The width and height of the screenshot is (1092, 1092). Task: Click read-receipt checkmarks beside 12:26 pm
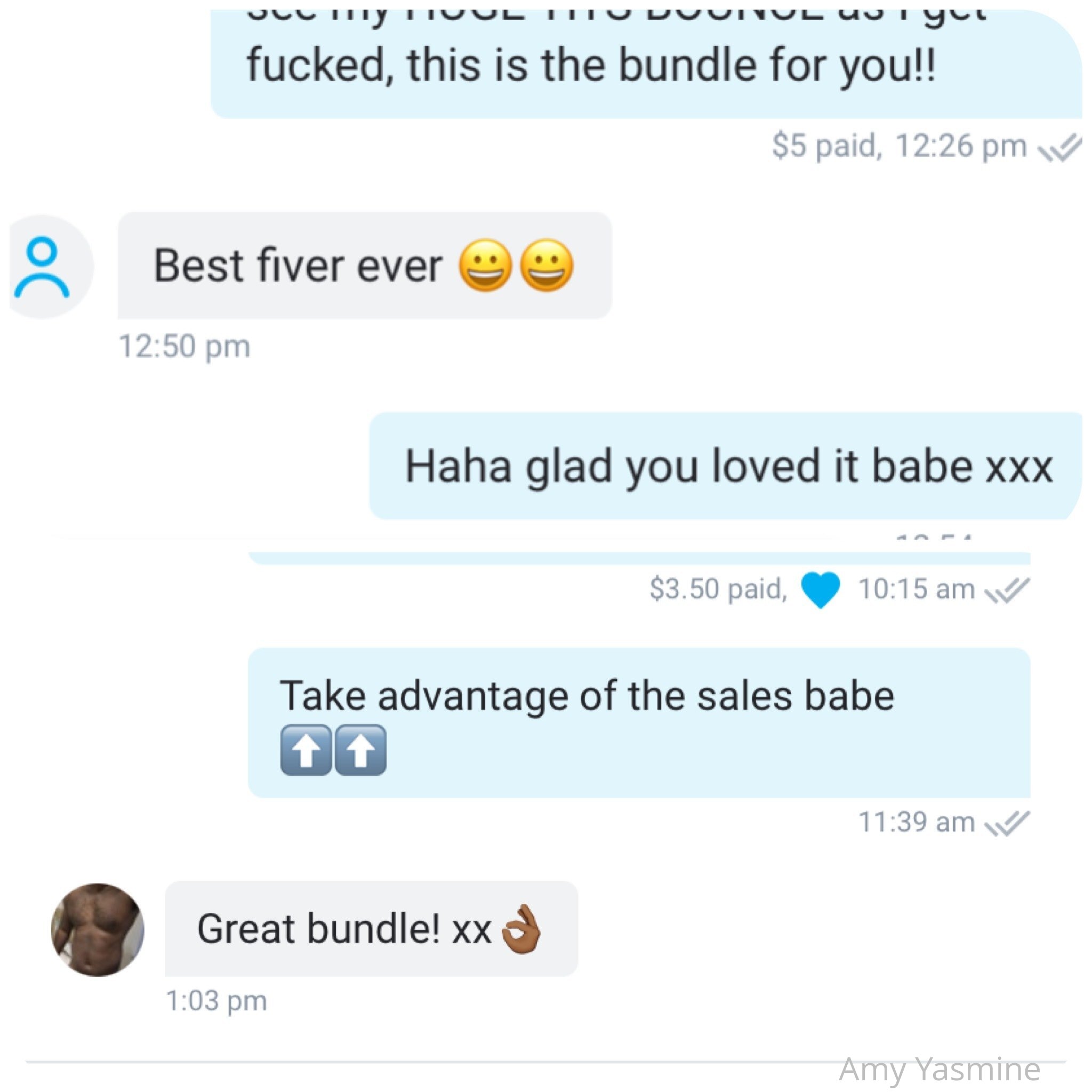coord(1060,148)
